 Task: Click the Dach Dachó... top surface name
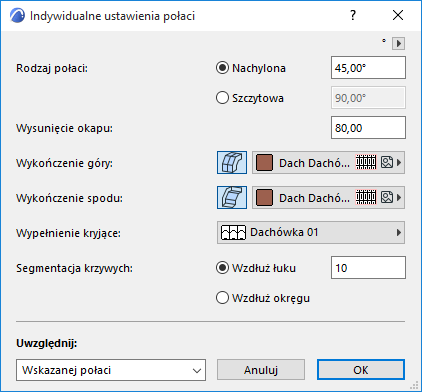[314, 163]
